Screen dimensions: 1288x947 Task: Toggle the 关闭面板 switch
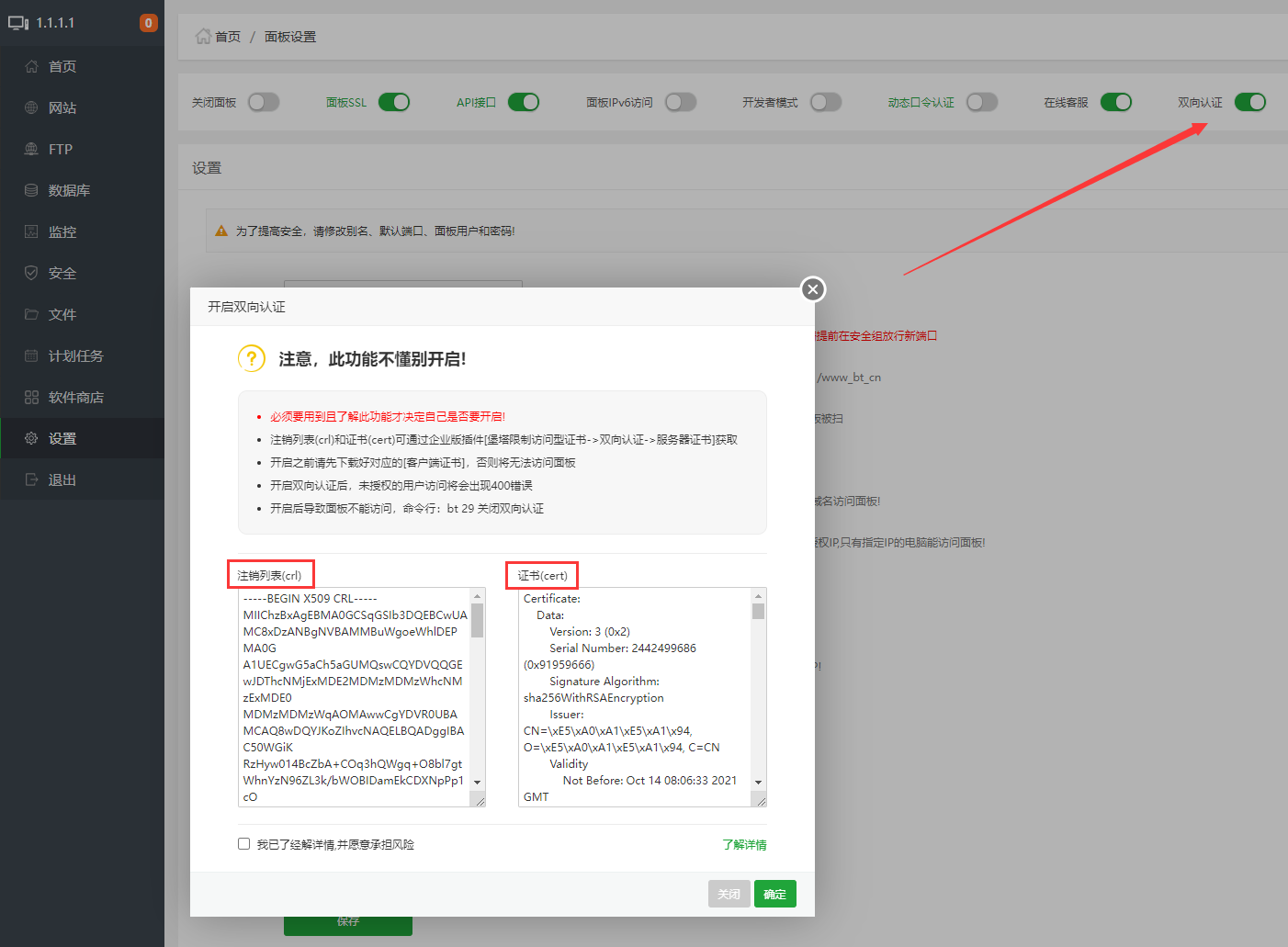[263, 102]
